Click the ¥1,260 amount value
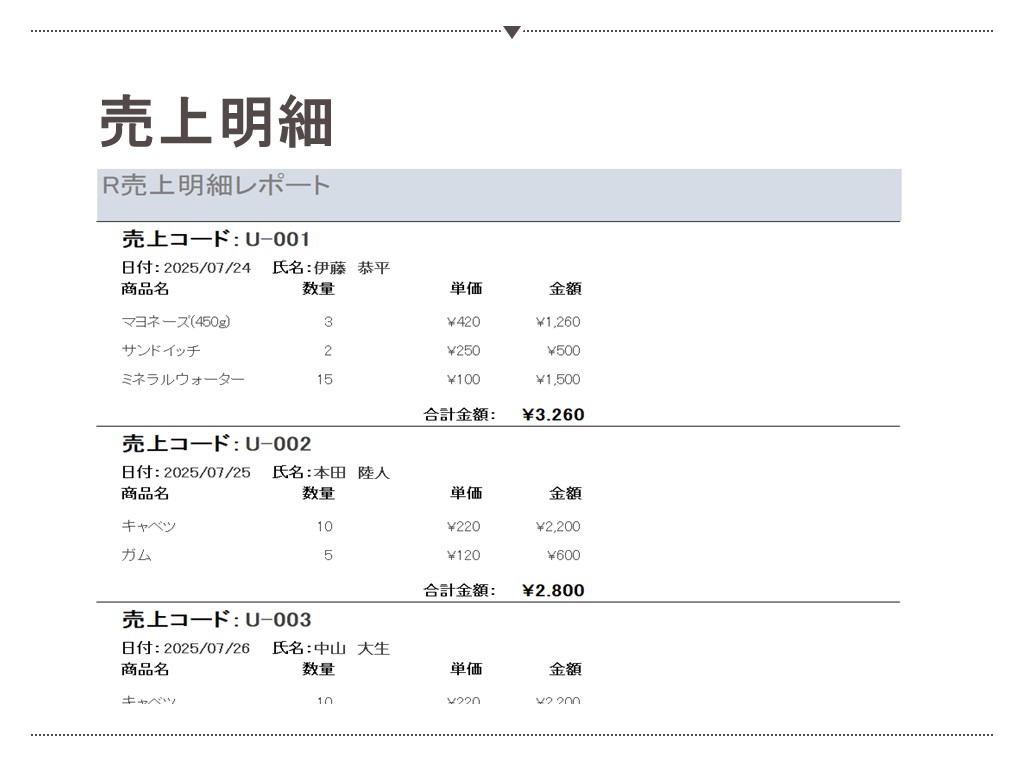 point(557,322)
